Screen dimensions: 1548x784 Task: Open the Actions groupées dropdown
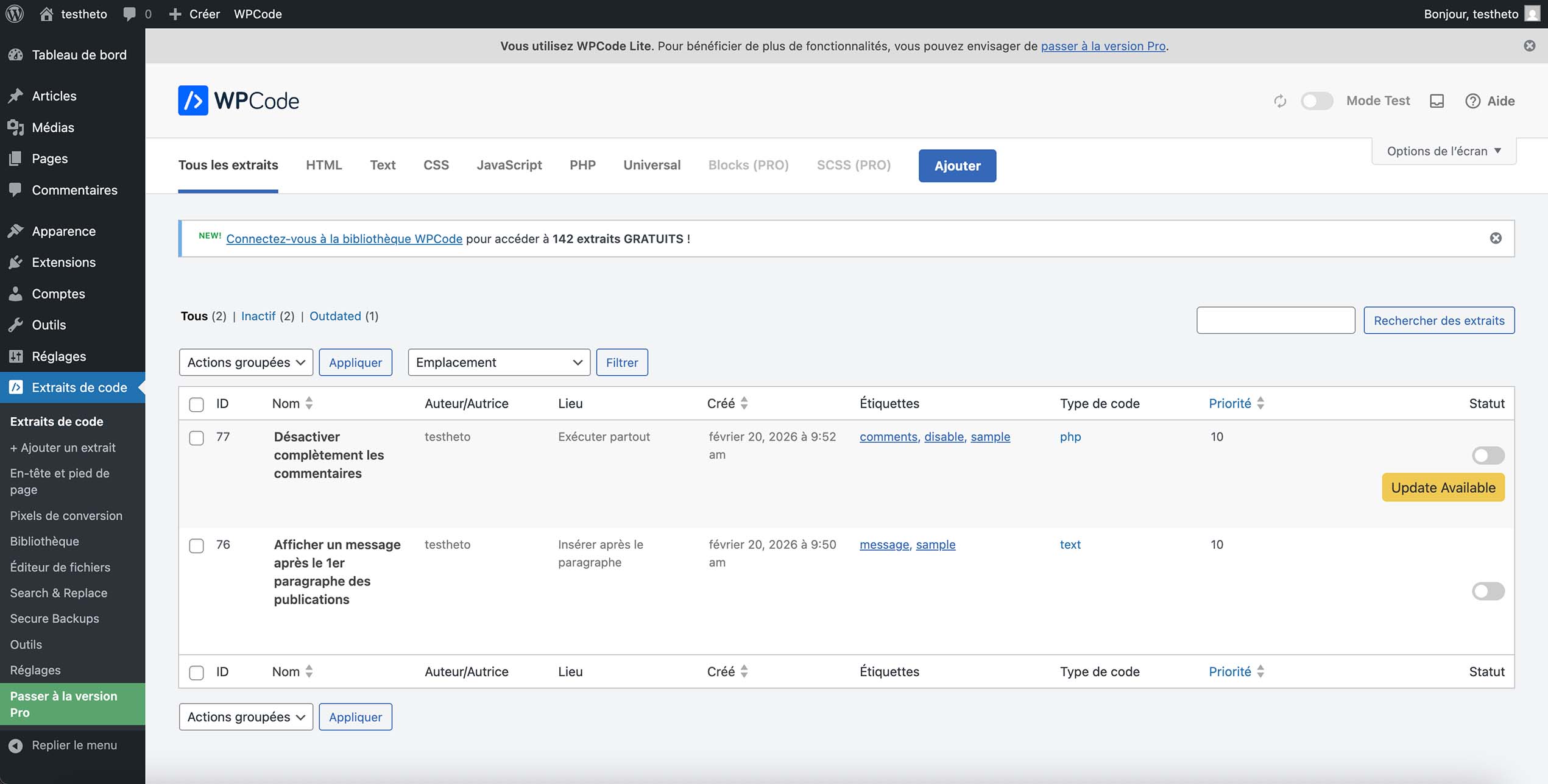coord(246,362)
